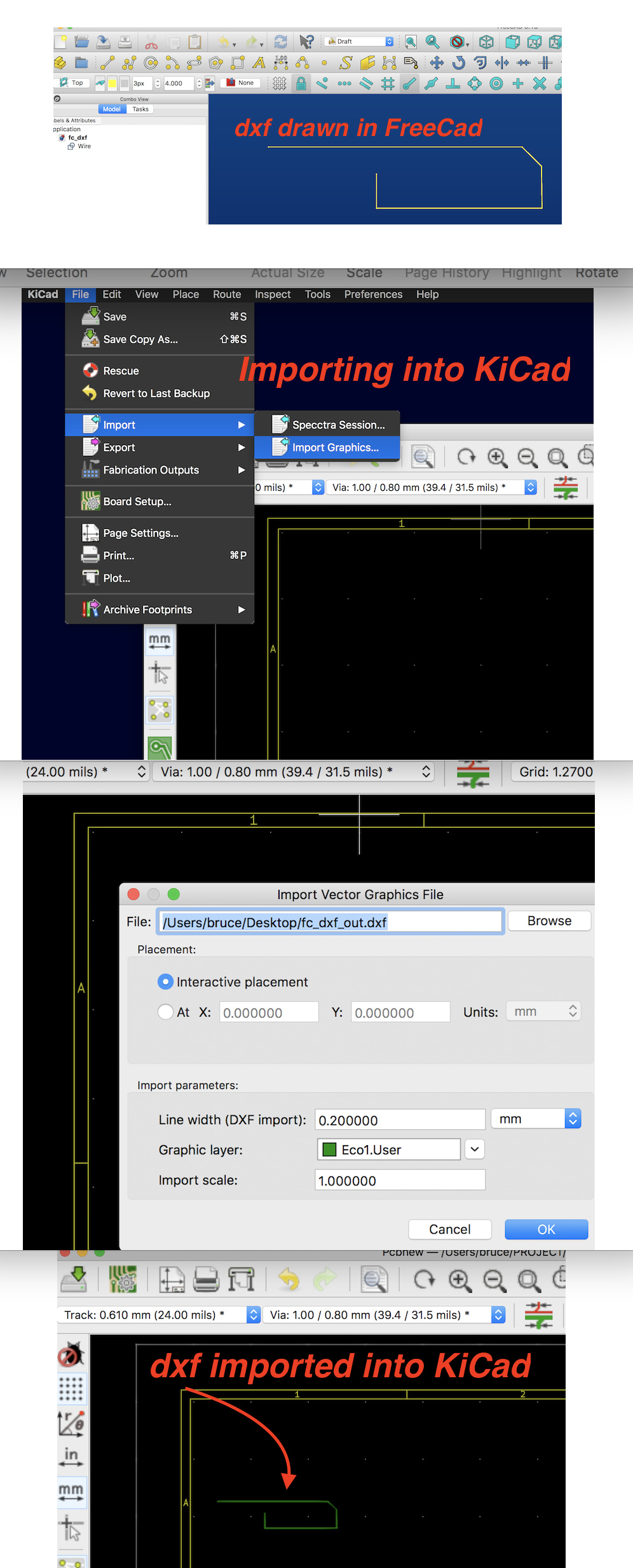The image size is (633, 1568).
Task: Open the placement Units dropdown
Action: click(x=543, y=1011)
